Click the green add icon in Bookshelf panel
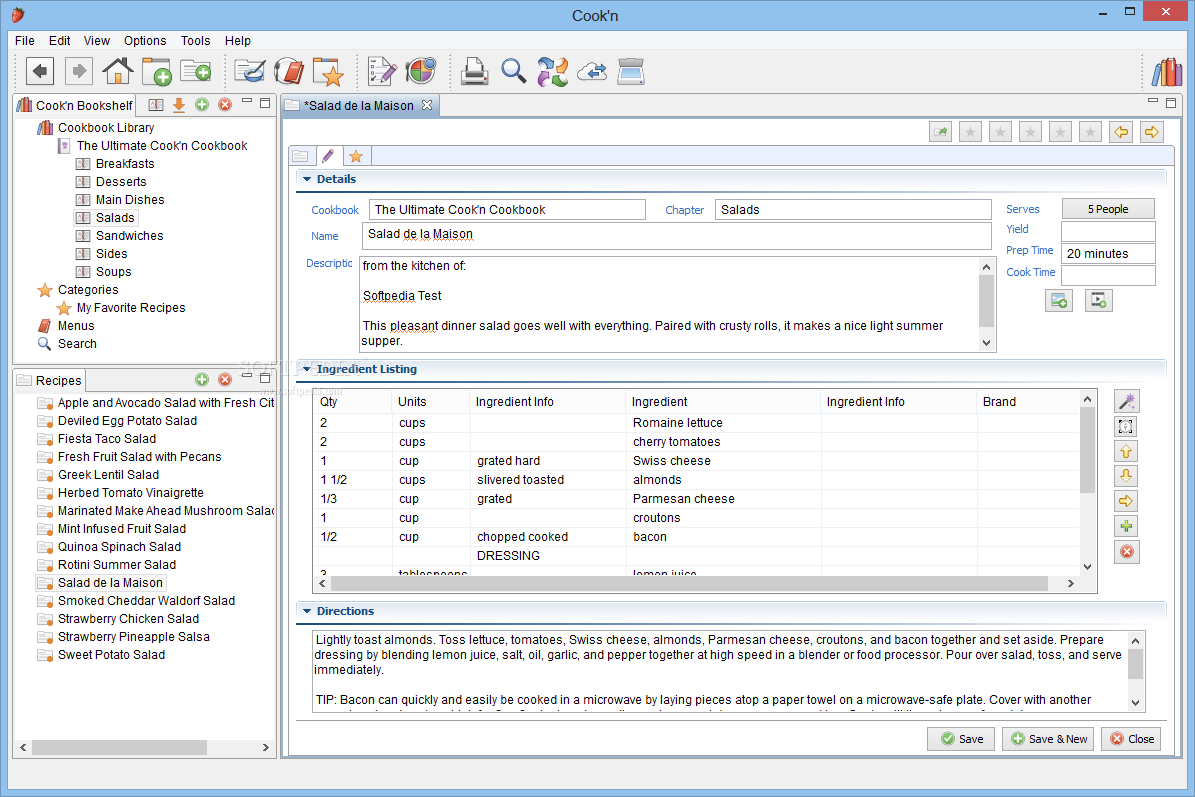The width and height of the screenshot is (1195, 797). pyautogui.click(x=202, y=104)
